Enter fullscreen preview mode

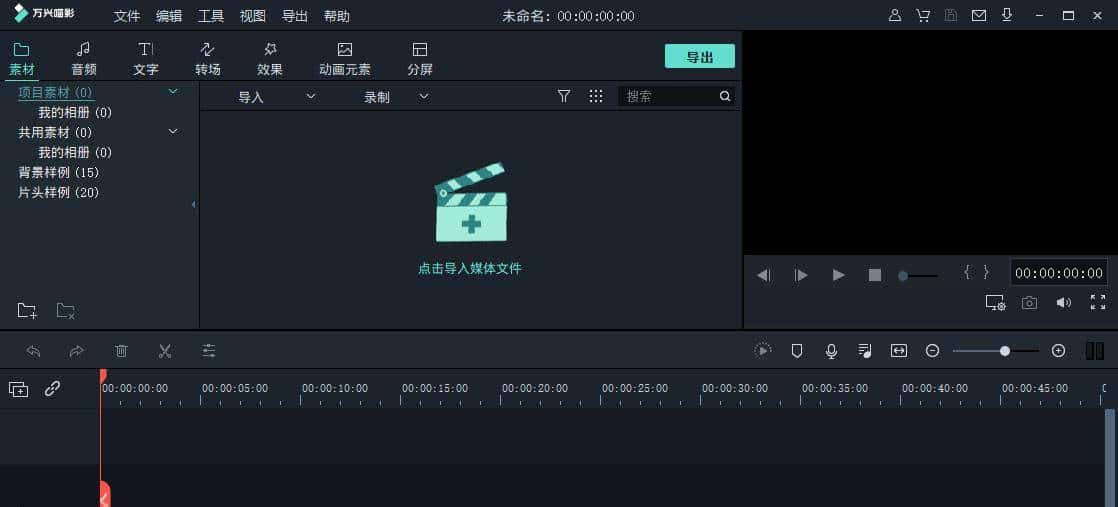(x=1098, y=302)
